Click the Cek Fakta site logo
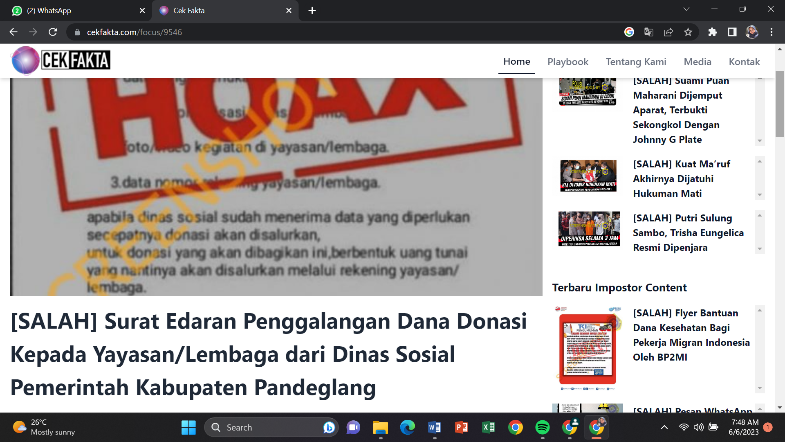 (61, 61)
